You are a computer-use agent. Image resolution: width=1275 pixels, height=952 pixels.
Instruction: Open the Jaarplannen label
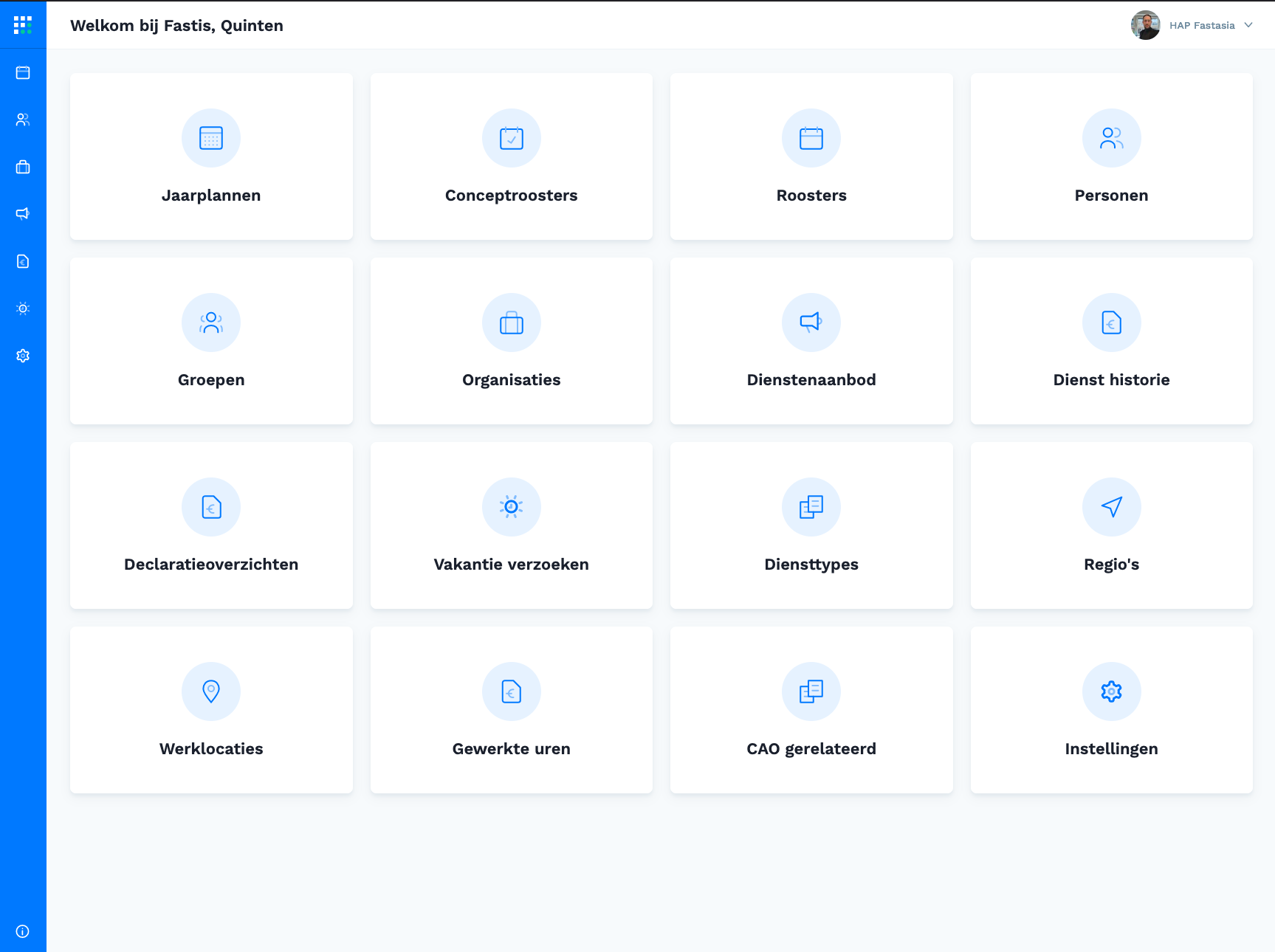pyautogui.click(x=211, y=196)
